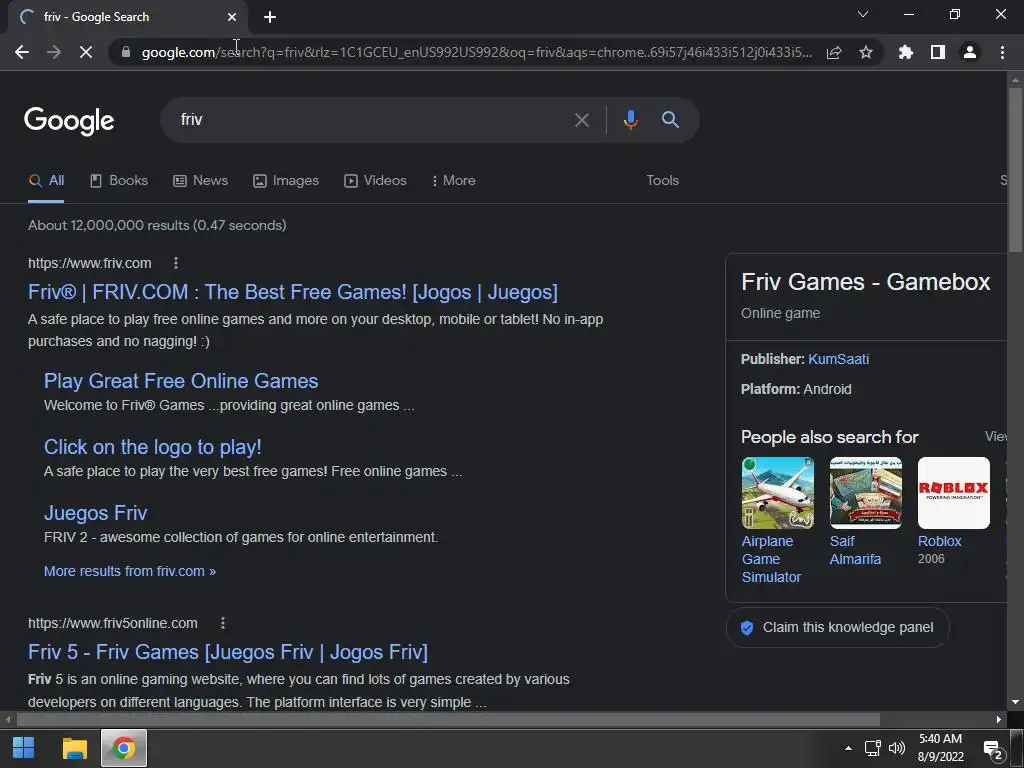Click the address bar URL

coord(477,52)
